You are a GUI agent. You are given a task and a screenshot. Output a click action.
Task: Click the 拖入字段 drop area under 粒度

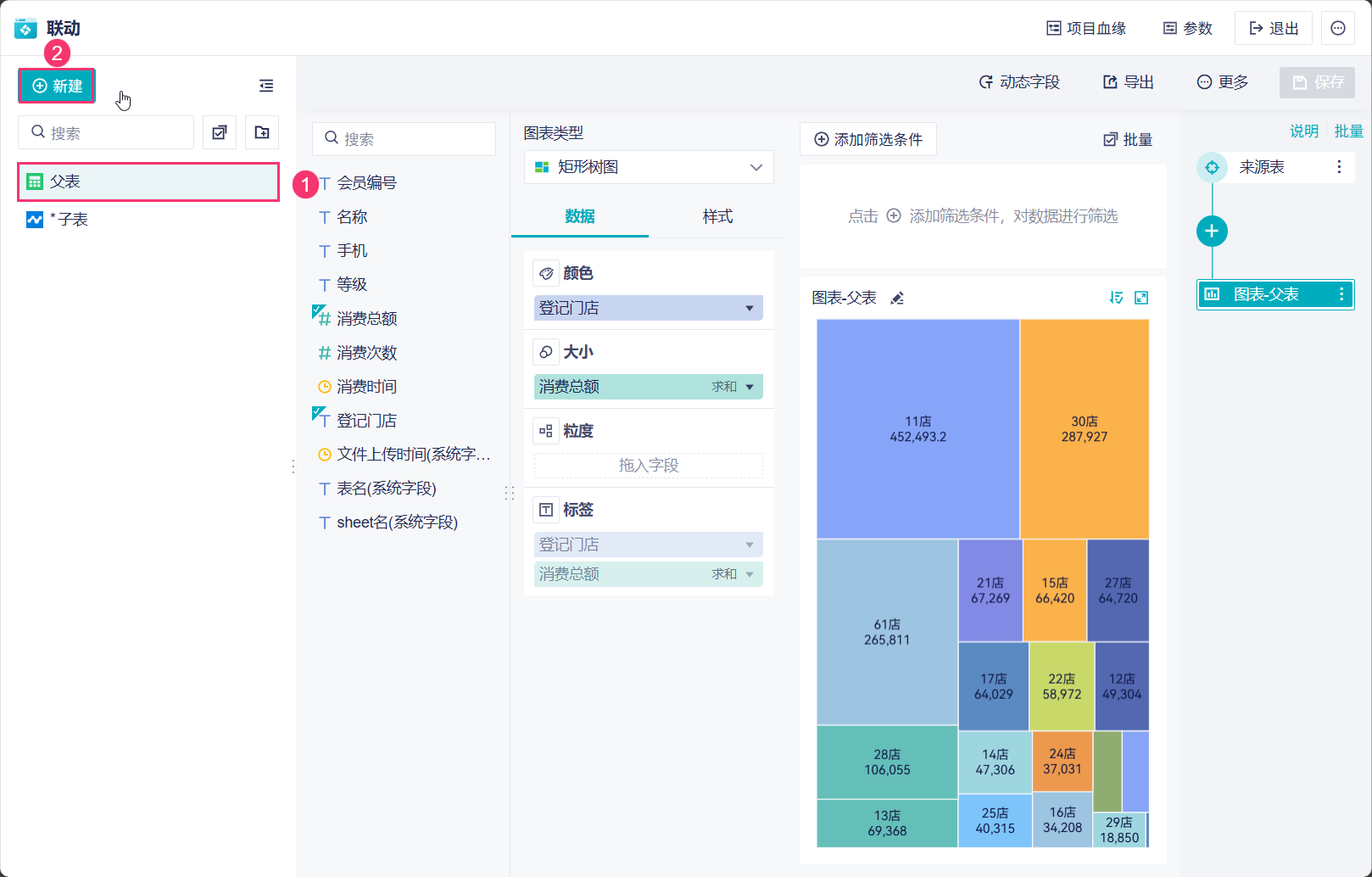tap(649, 466)
